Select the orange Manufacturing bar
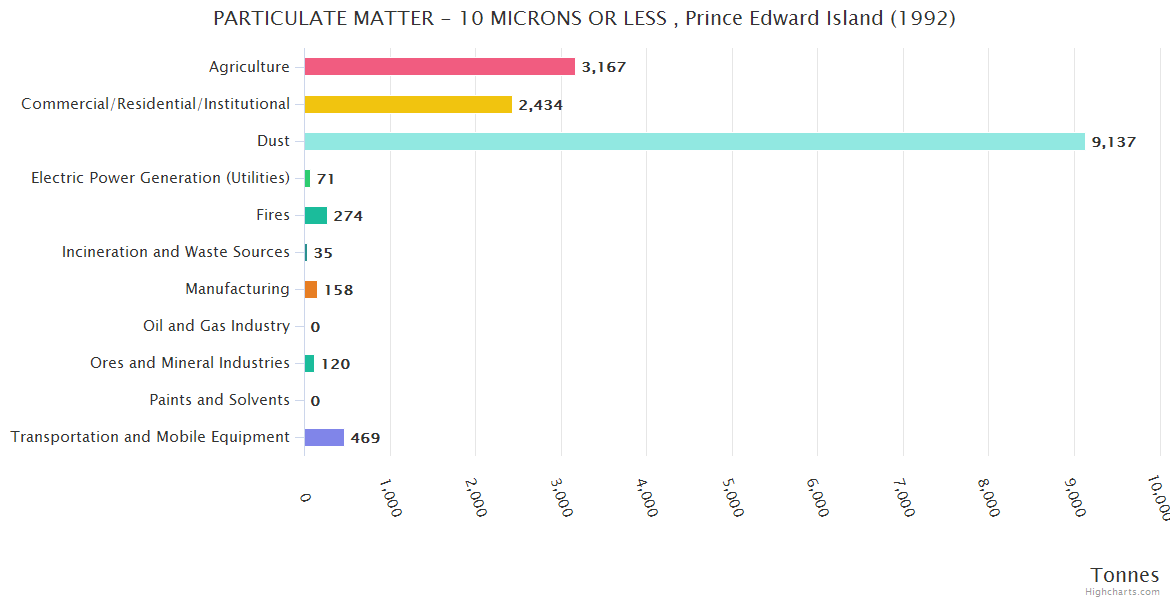The width and height of the screenshot is (1170, 600). point(311,289)
